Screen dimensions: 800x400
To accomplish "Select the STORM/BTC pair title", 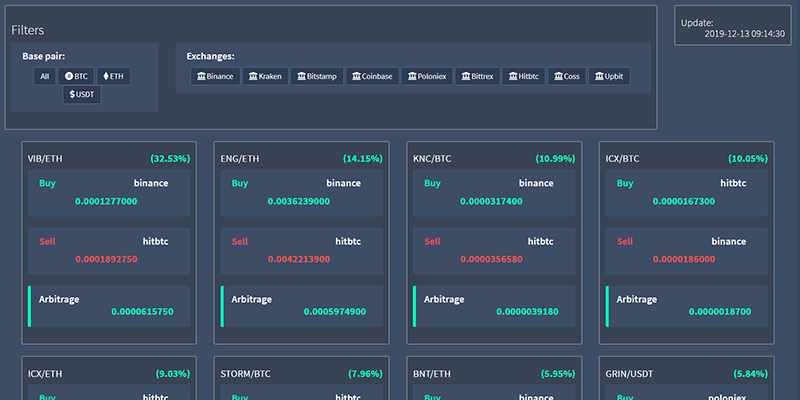I will (x=245, y=374).
